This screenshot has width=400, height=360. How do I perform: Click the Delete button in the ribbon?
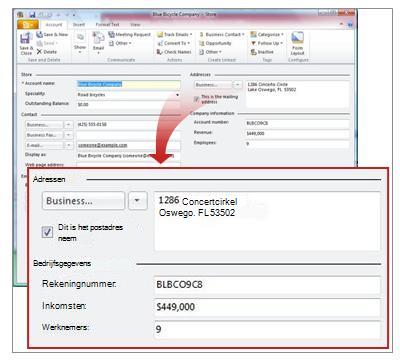click(47, 52)
